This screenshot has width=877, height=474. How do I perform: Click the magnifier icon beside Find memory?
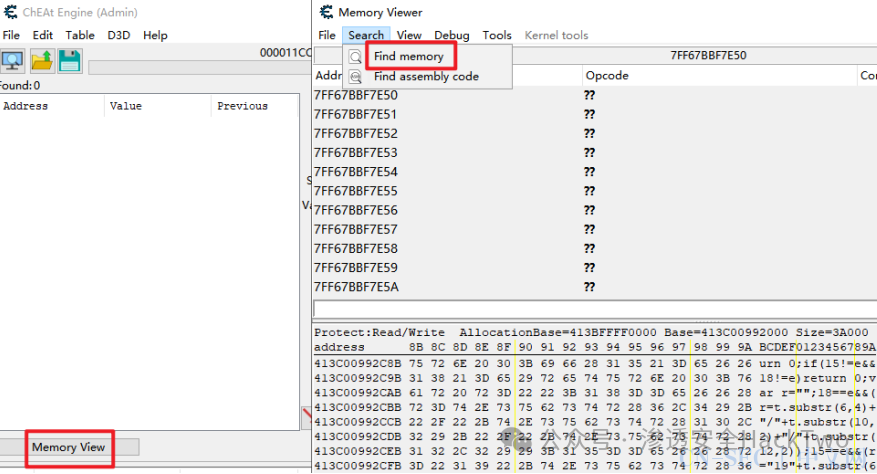(355, 57)
